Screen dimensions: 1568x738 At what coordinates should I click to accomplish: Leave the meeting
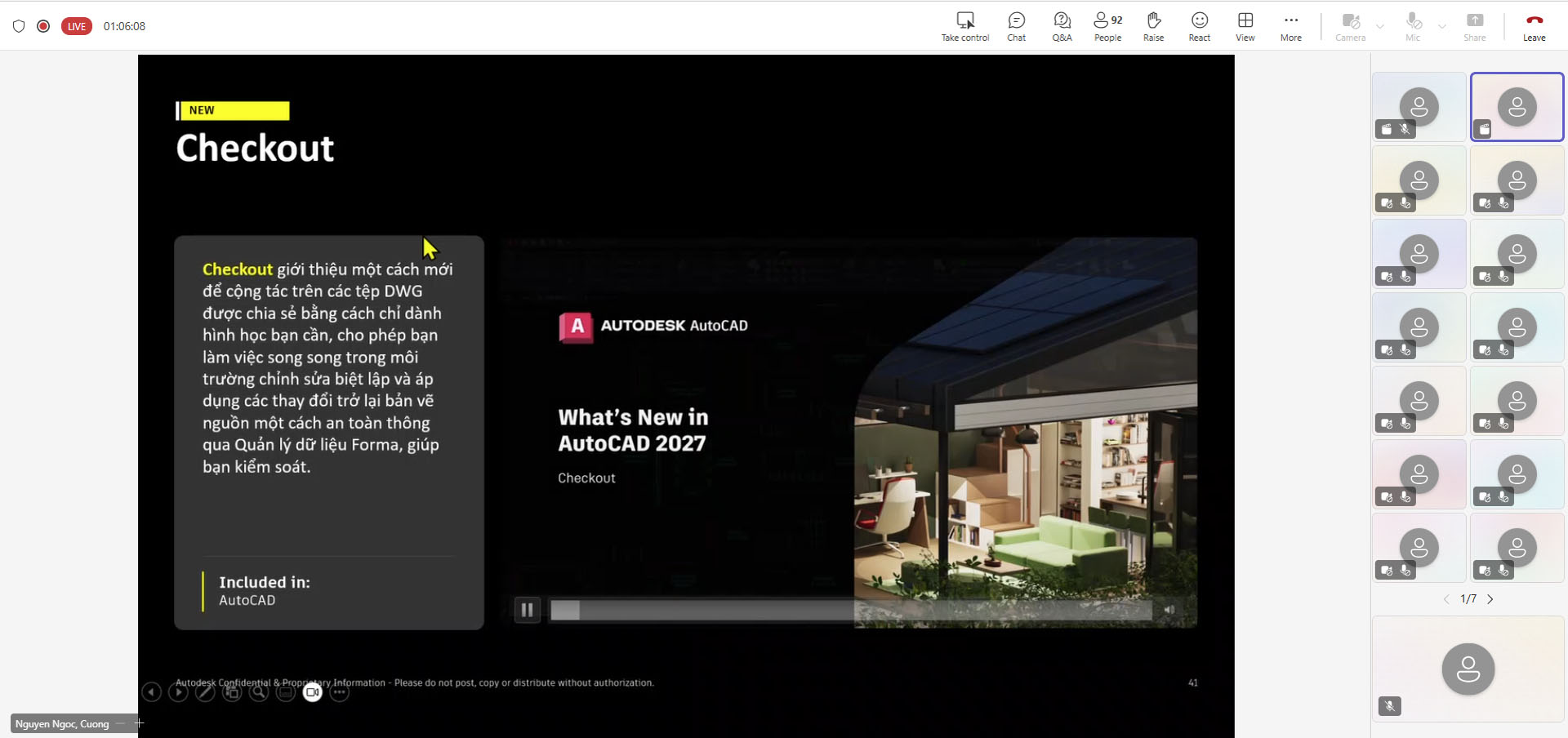(x=1534, y=26)
